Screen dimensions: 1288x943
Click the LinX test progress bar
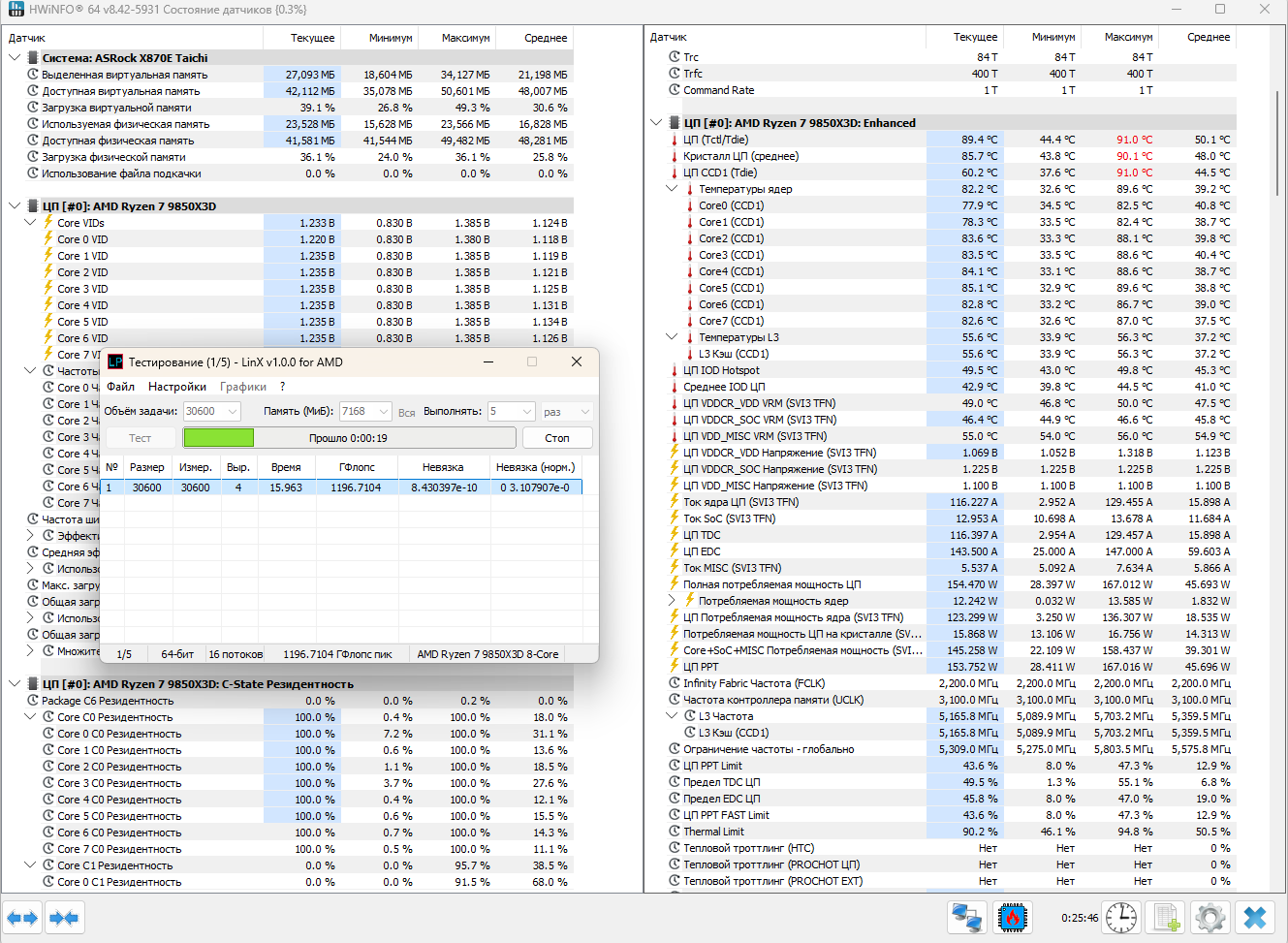pos(350,438)
